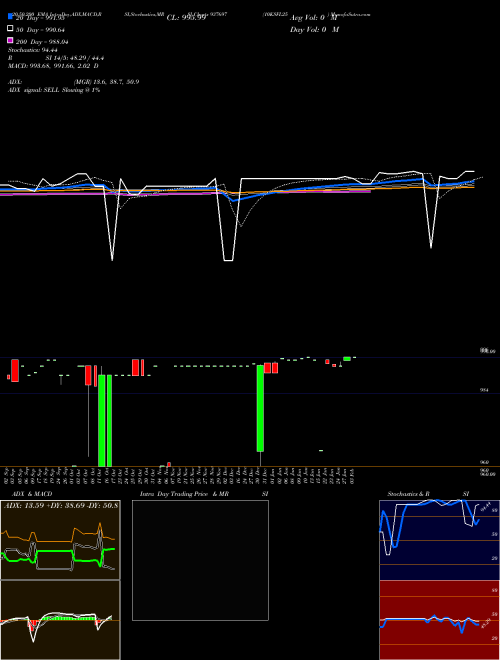Image resolution: width=500 pixels, height=660 pixels.
Task: Click the '(MGR) 13.6, 38.7, 50.9' ADX values
Action: tap(106, 82)
